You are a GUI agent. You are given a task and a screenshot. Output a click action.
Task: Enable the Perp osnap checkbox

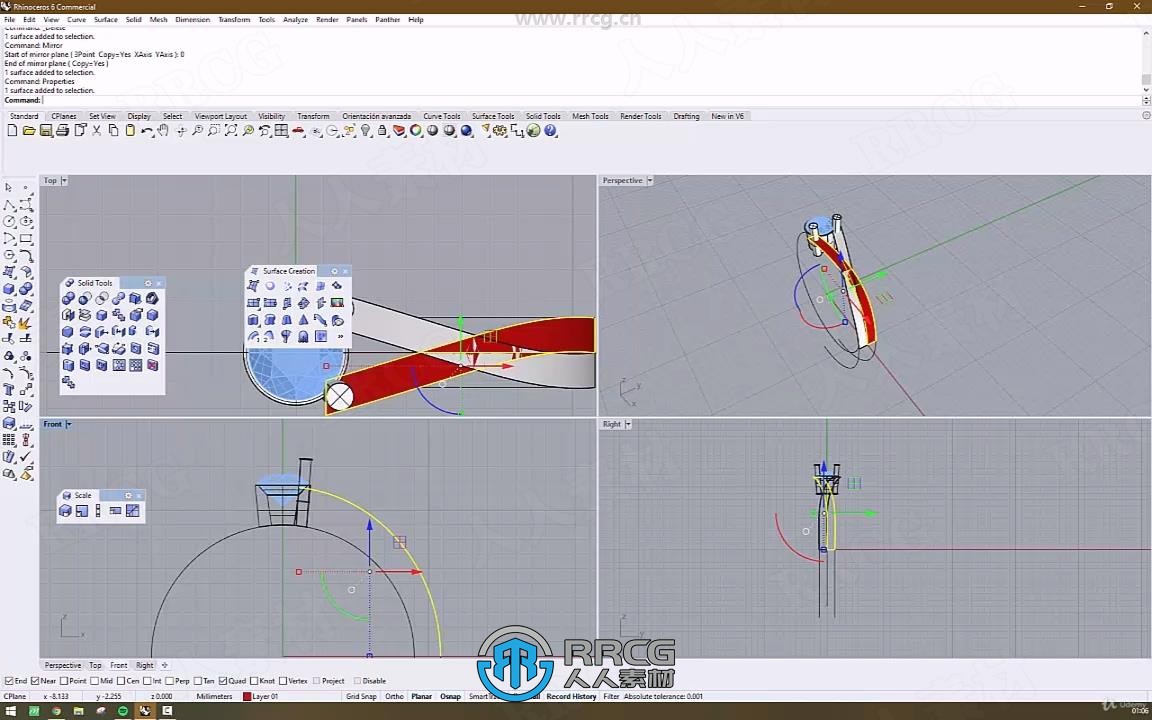[x=170, y=681]
